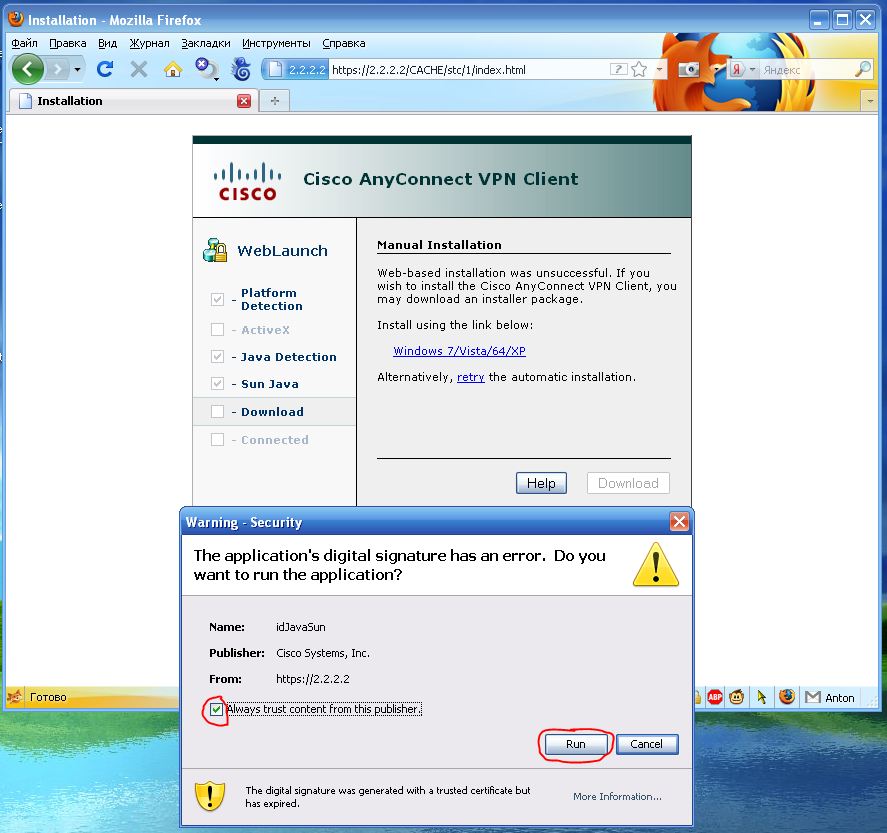The image size is (887, 833).
Task: Click the Adblock Plus icon in the status bar
Action: point(714,697)
